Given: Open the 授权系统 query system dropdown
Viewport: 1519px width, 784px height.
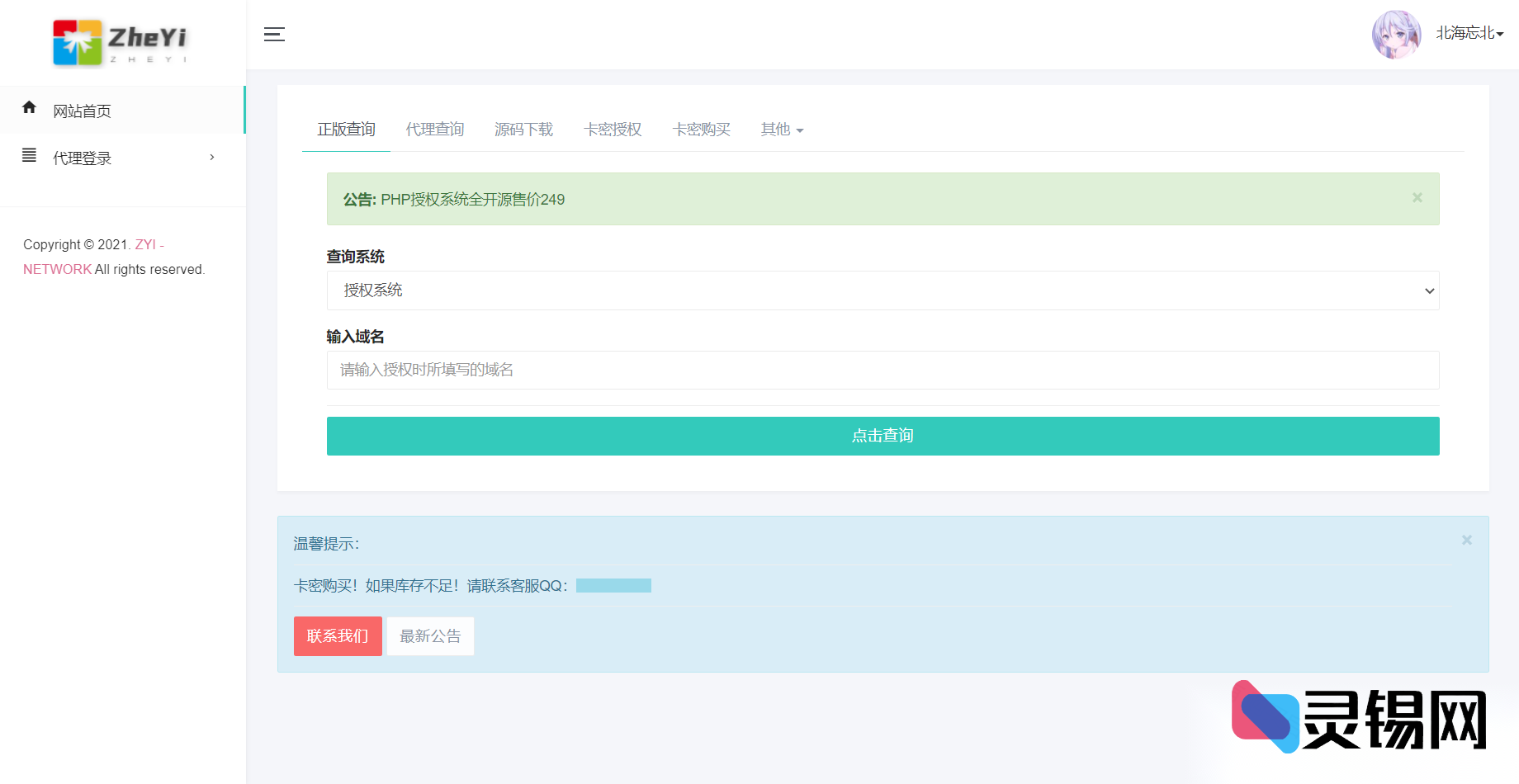Looking at the screenshot, I should (883, 290).
